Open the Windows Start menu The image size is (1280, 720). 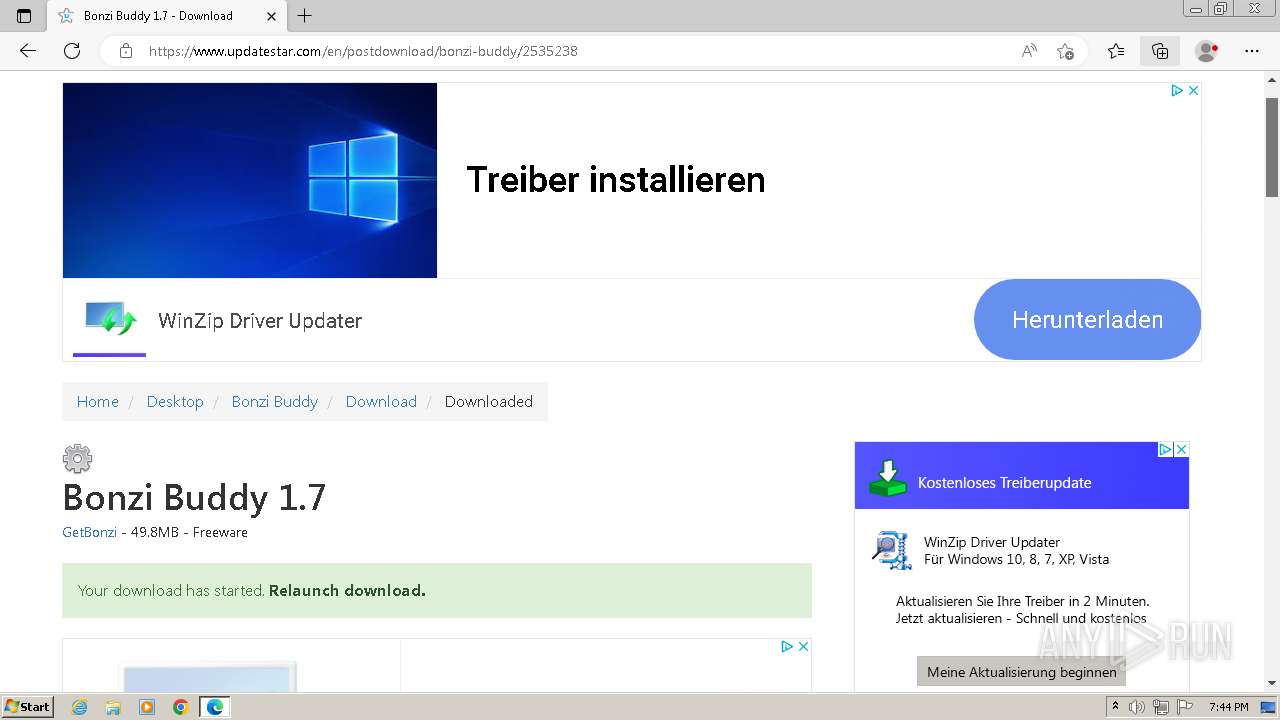[x=28, y=707]
